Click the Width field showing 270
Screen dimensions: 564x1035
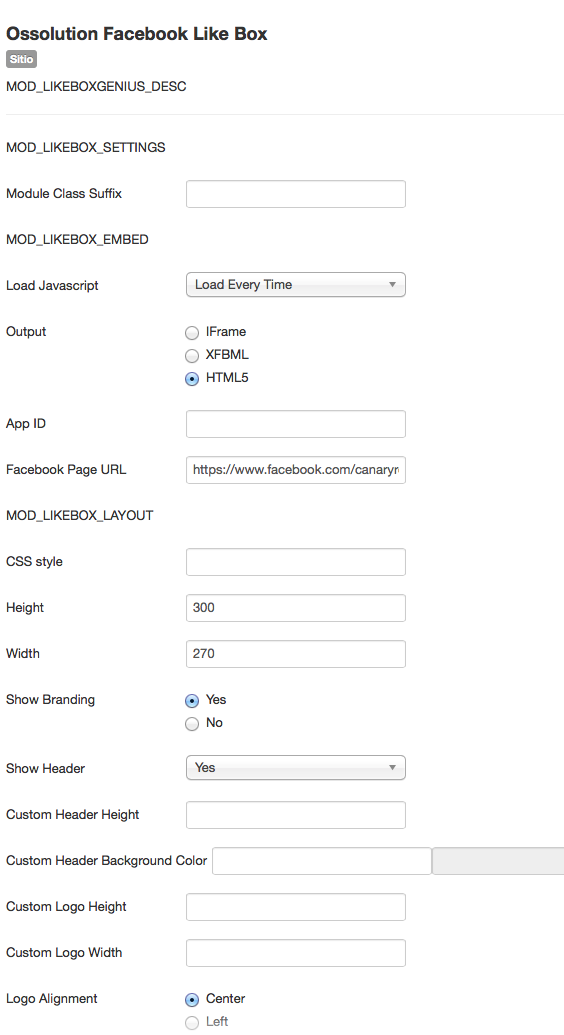coord(296,654)
